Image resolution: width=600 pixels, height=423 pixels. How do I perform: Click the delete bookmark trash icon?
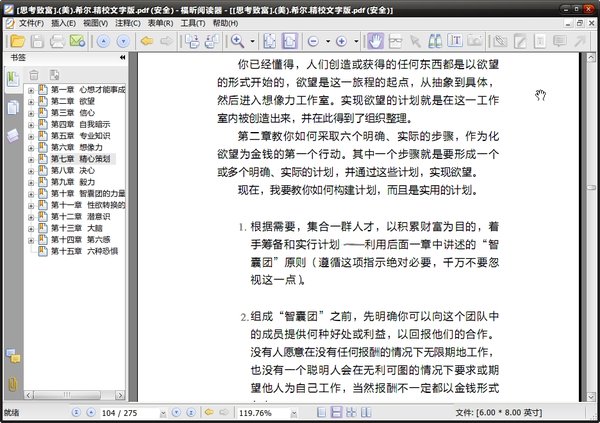(x=34, y=75)
